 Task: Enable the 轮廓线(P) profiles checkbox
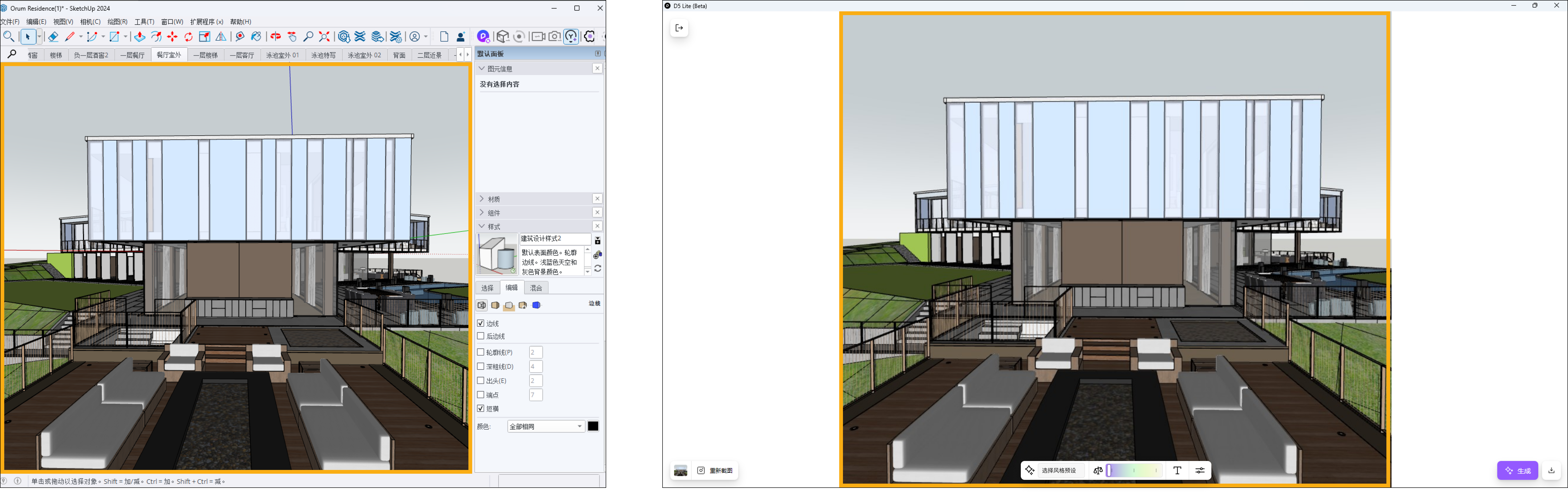[x=481, y=352]
